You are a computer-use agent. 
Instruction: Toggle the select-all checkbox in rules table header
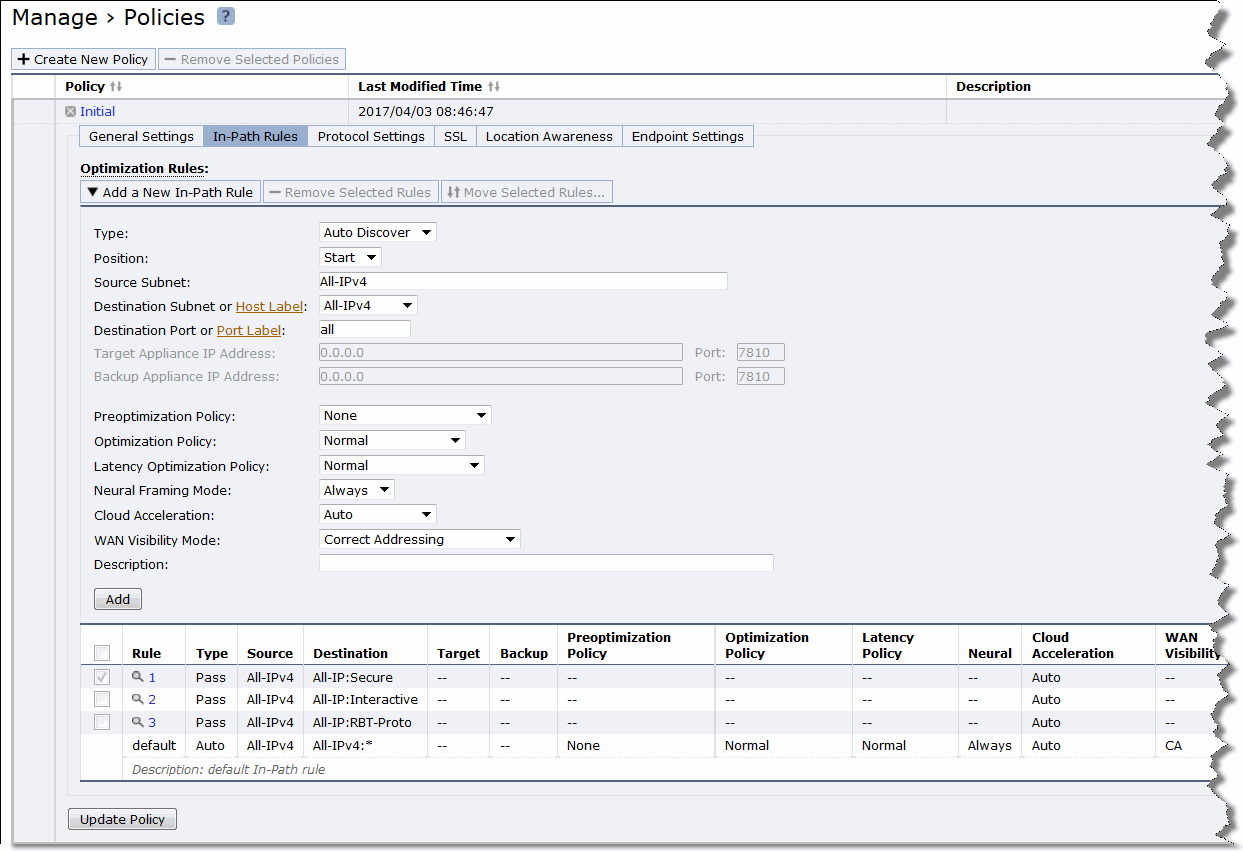[101, 653]
